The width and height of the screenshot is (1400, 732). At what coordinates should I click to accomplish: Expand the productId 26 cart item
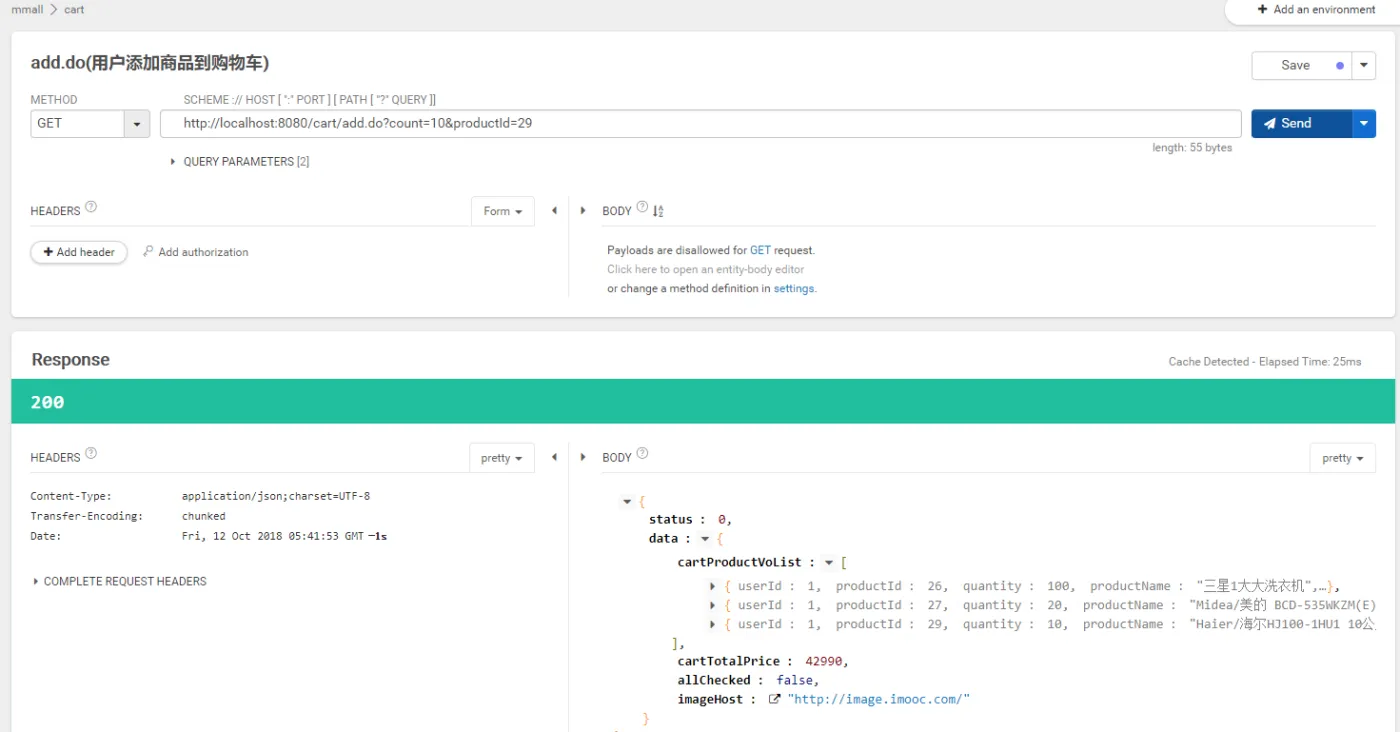pyautogui.click(x=713, y=586)
